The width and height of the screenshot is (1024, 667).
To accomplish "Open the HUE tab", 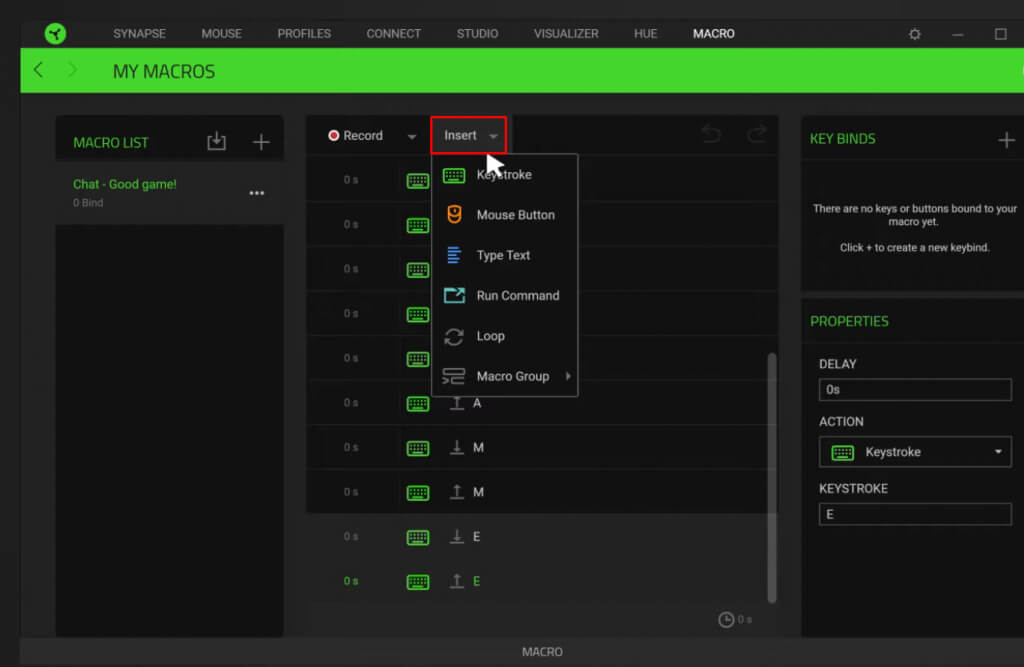I will tap(645, 33).
